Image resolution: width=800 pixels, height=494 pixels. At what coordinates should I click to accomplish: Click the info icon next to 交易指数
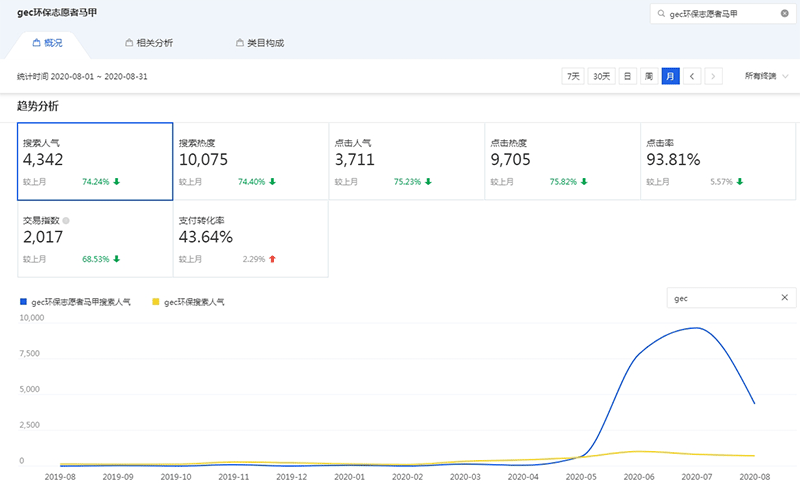click(x=67, y=220)
